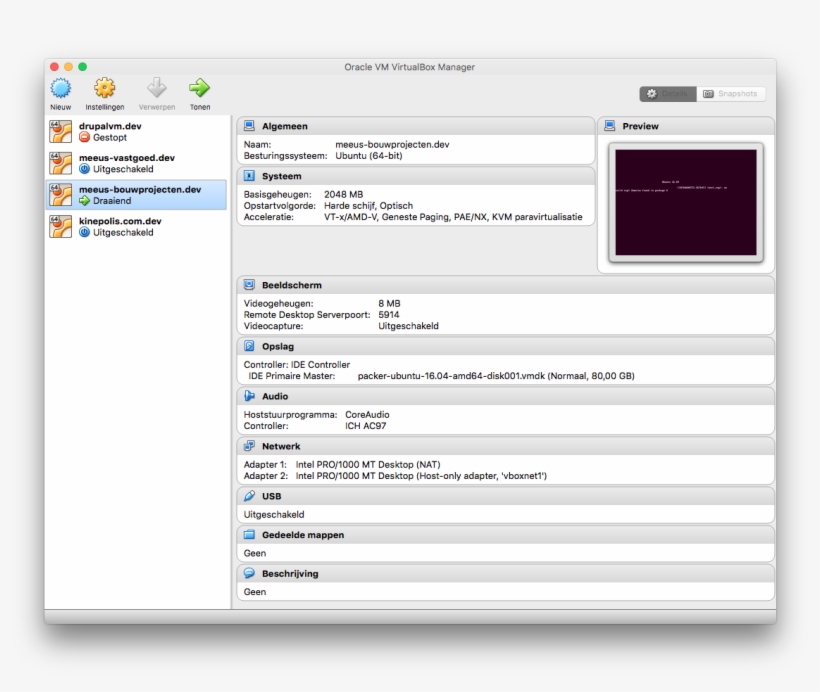The width and height of the screenshot is (820, 692).
Task: Open the Opslag section header link
Action: coord(278,346)
